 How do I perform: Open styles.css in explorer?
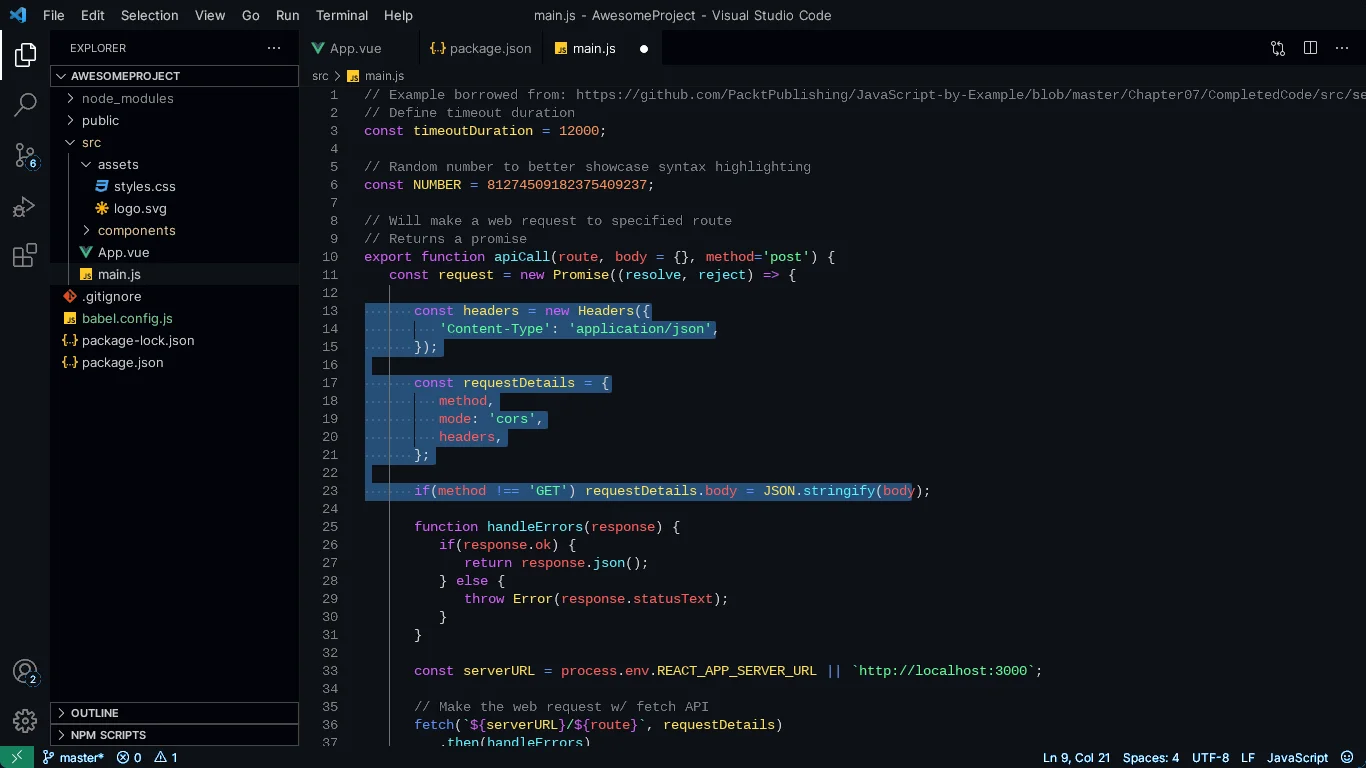[175, 186]
